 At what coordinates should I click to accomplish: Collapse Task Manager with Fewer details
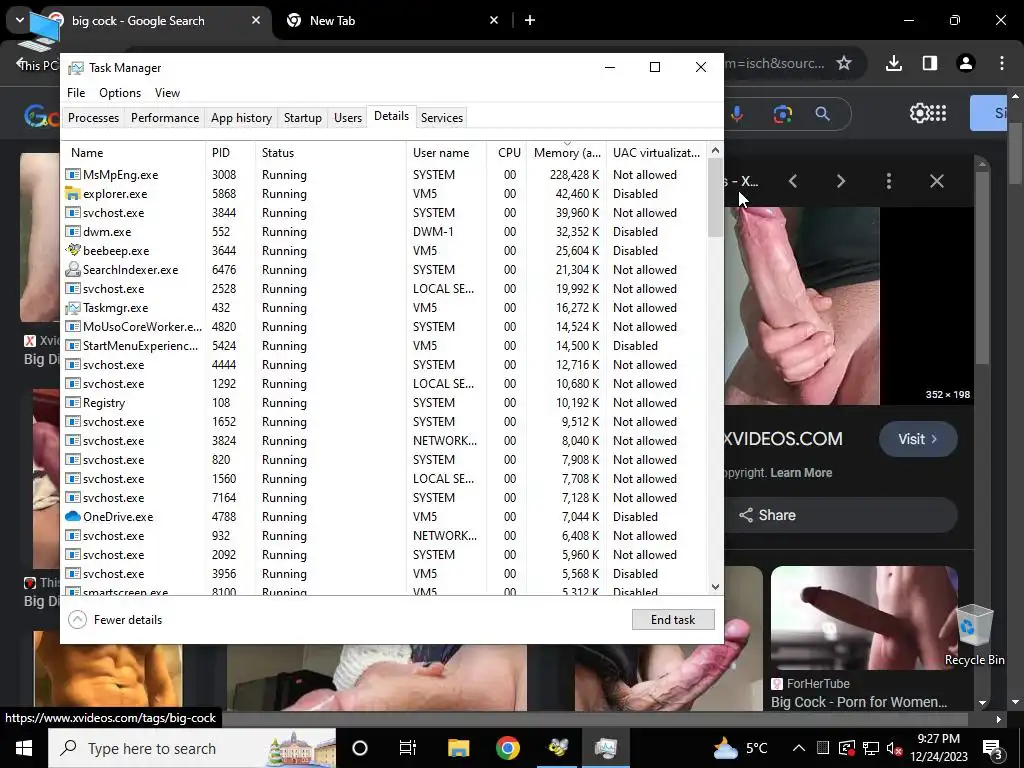tap(116, 620)
